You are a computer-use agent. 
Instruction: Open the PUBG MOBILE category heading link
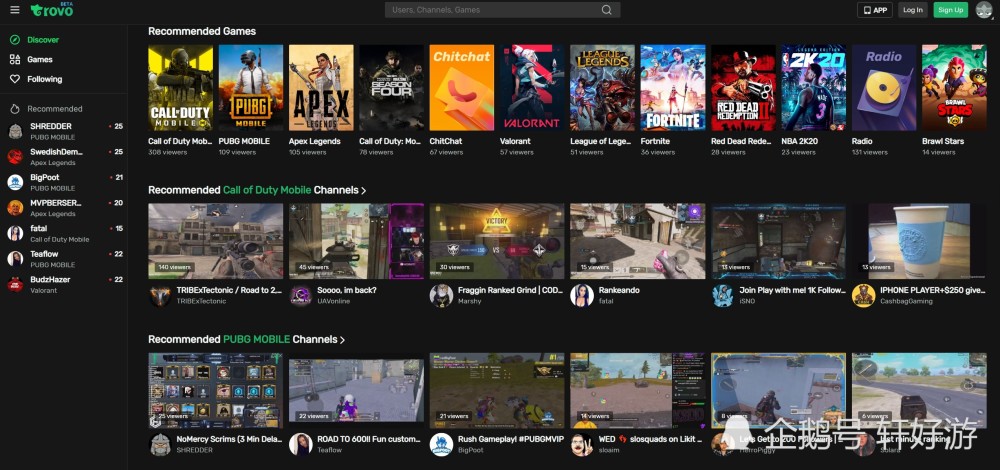pyautogui.click(x=256, y=339)
